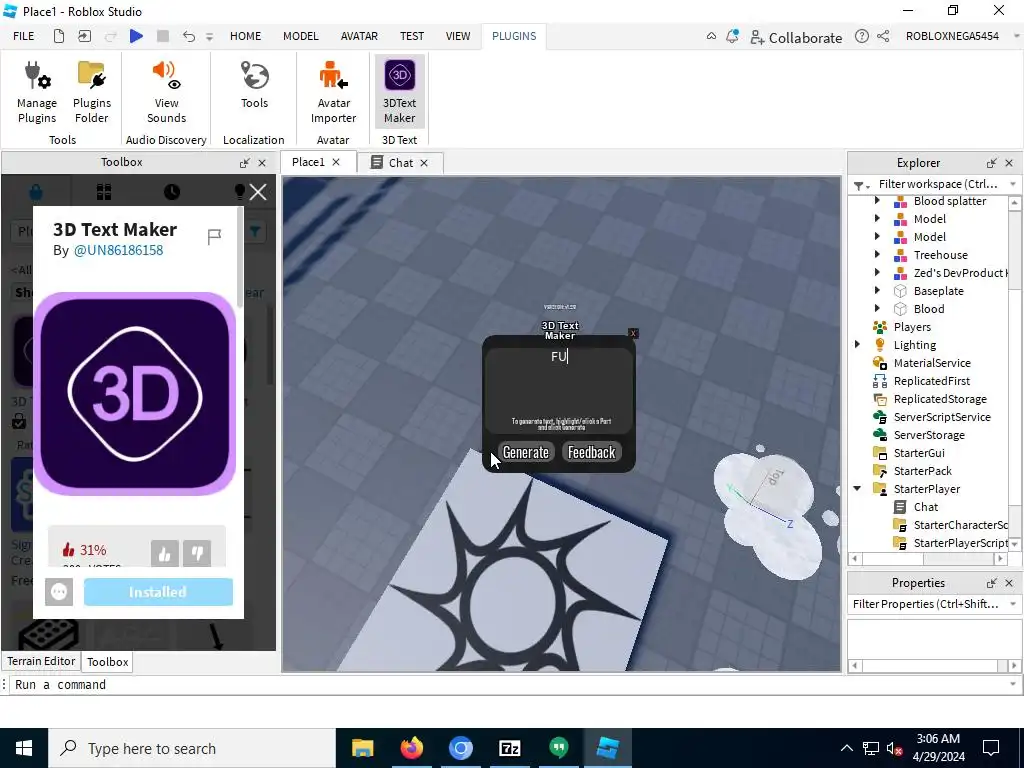This screenshot has height=768, width=1024.
Task: Open creator link @UN86186158
Action: point(118,250)
